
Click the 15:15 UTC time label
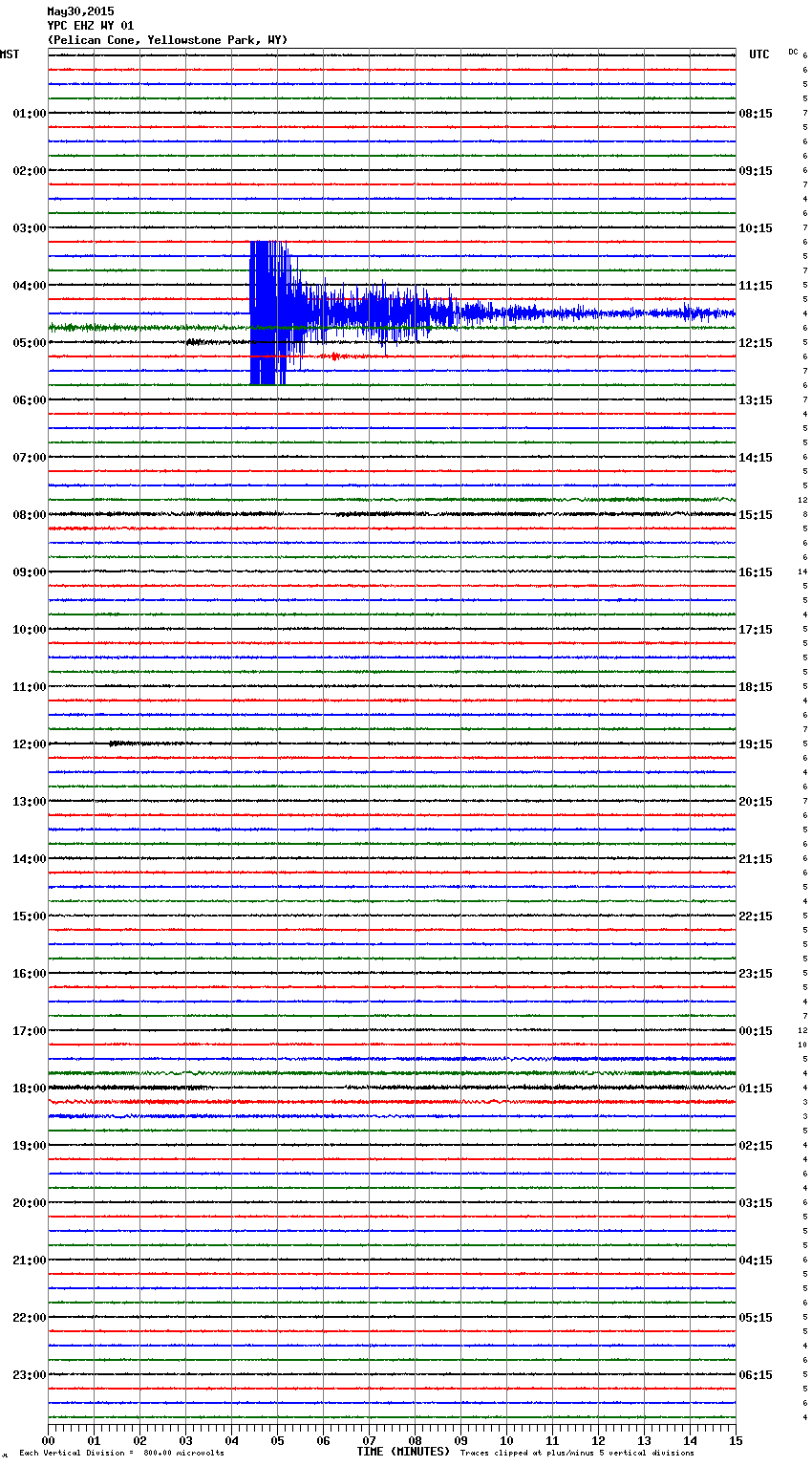(756, 515)
